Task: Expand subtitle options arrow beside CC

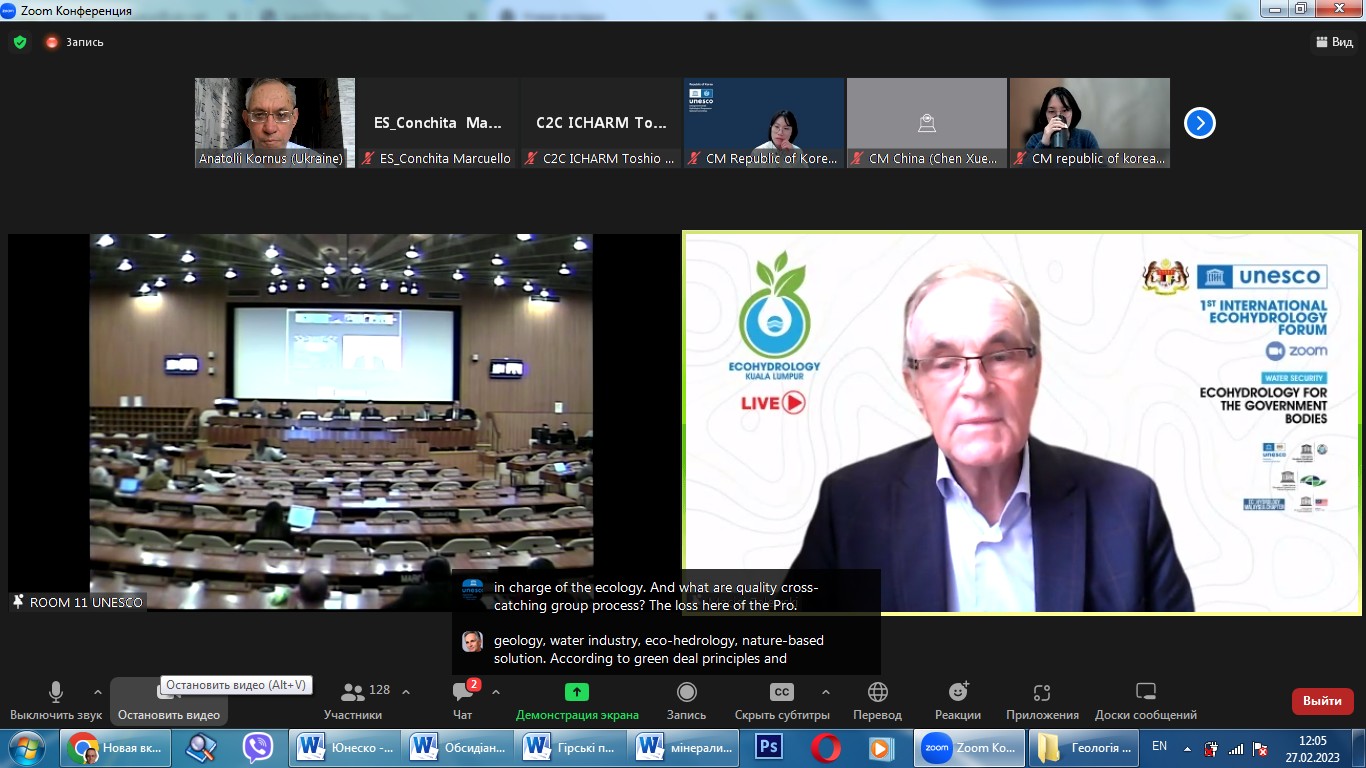Action: pos(825,692)
